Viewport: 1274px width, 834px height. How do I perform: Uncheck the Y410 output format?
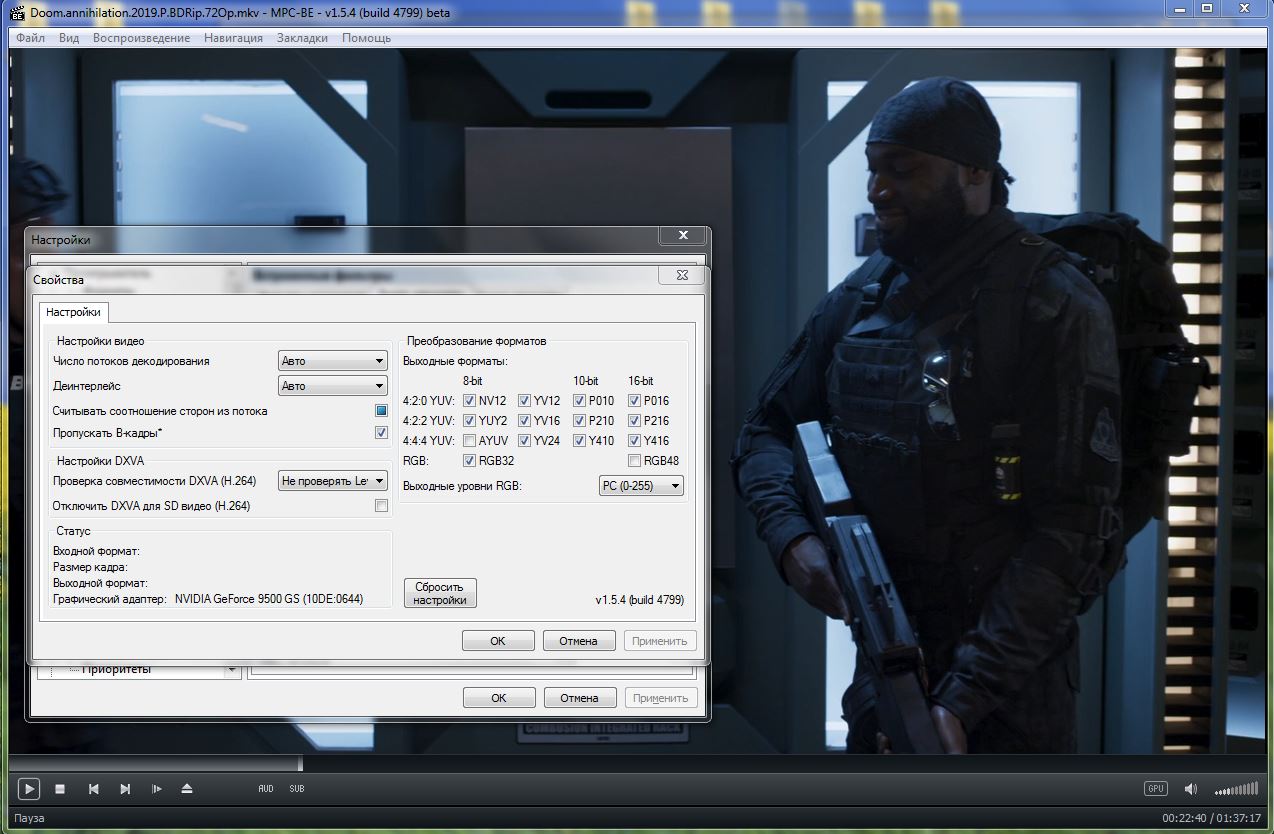(579, 441)
